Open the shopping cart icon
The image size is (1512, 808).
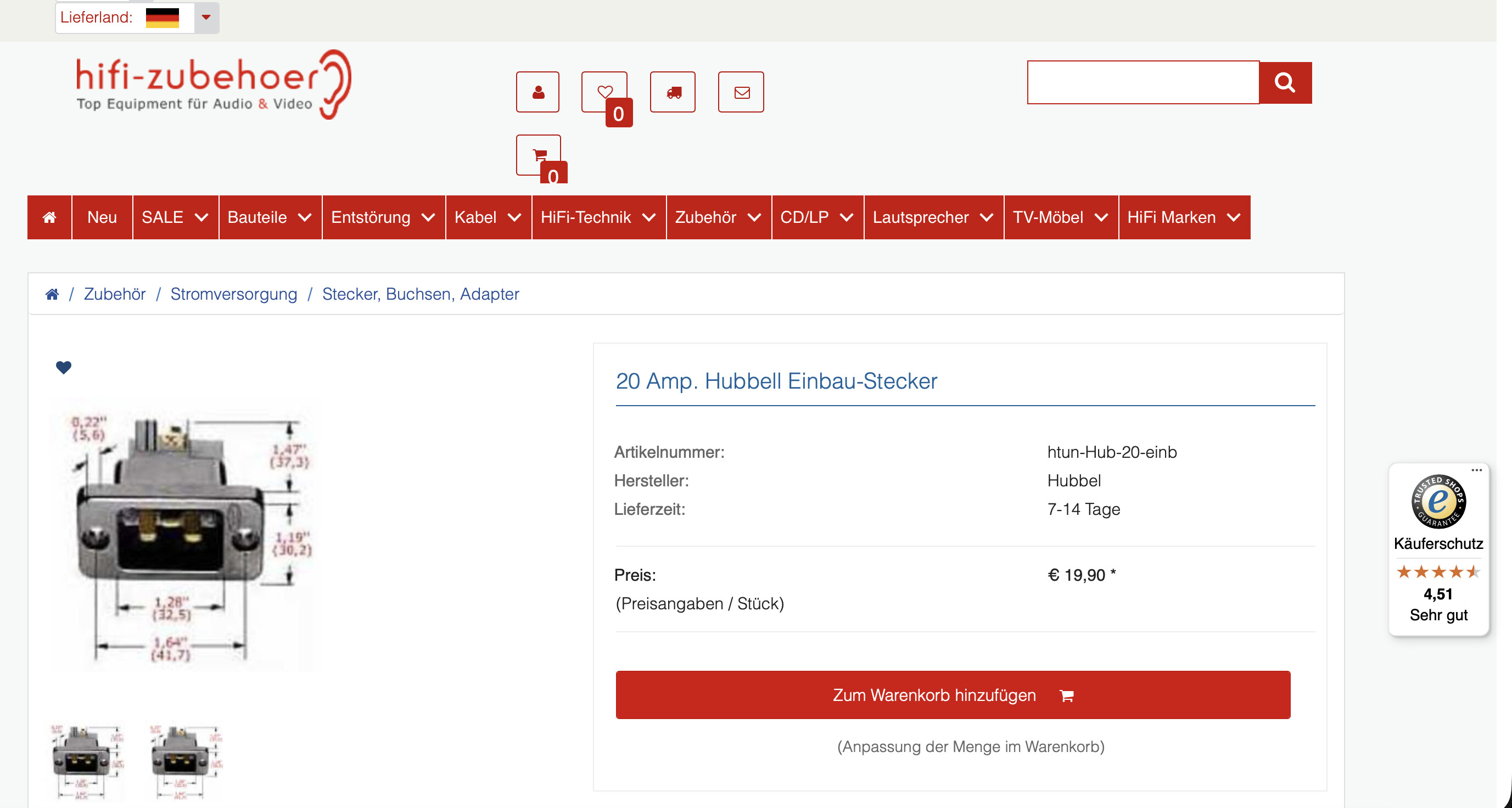(x=538, y=155)
